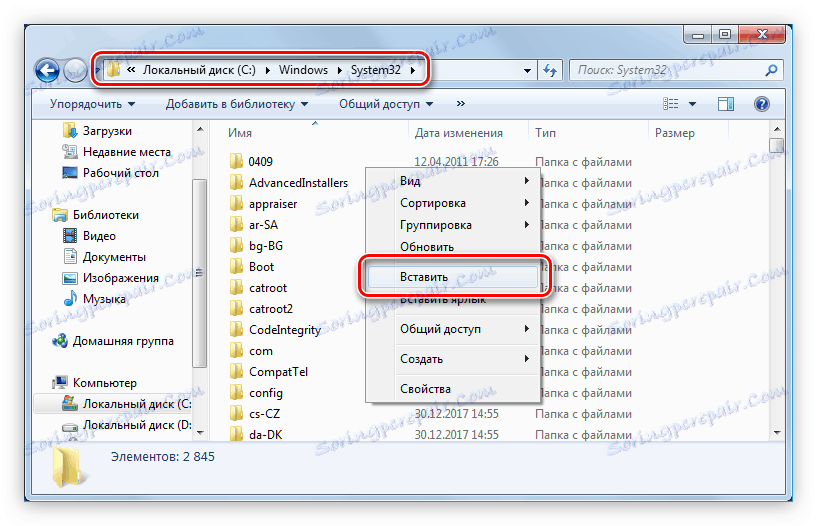Click the Недавние места icon in the sidebar
Image resolution: width=817 pixels, height=526 pixels.
pos(70,152)
